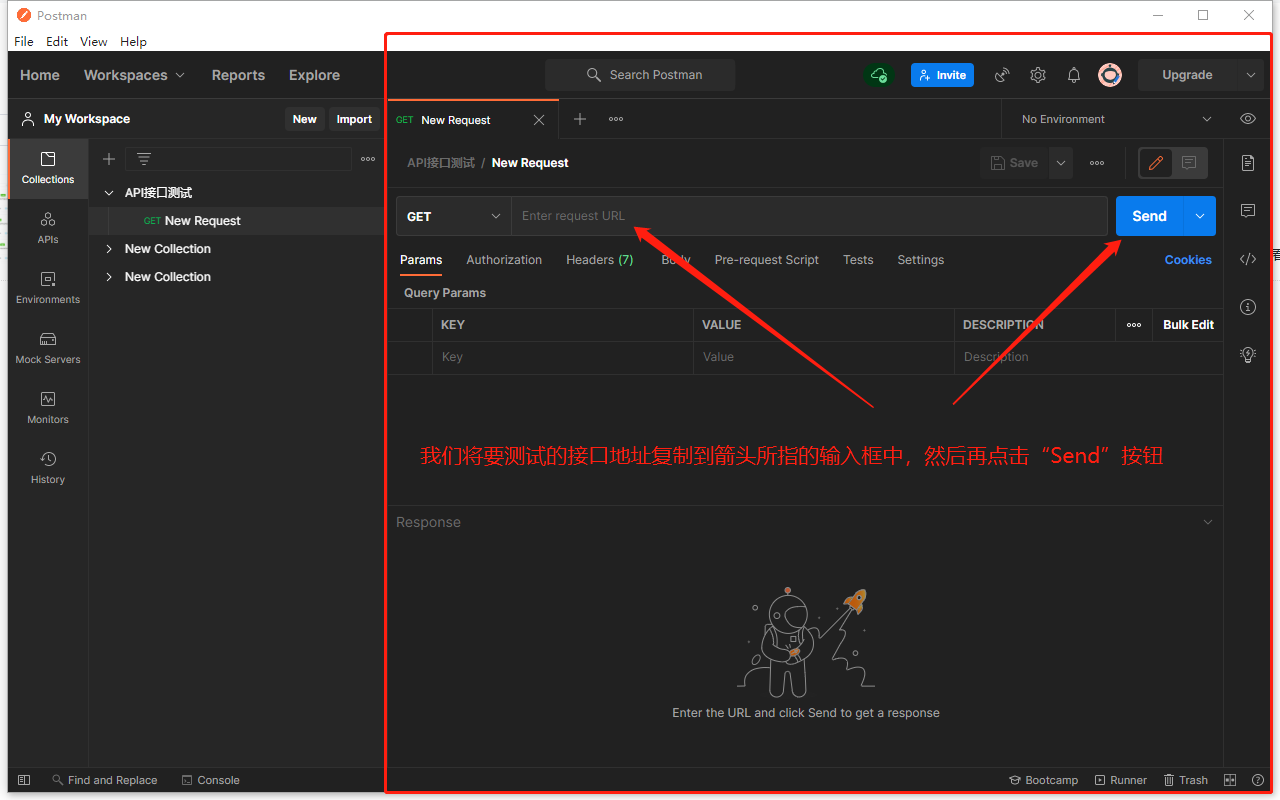Viewport: 1280px width, 800px height.
Task: Open tab options ellipsis next to plus
Action: click(x=616, y=119)
